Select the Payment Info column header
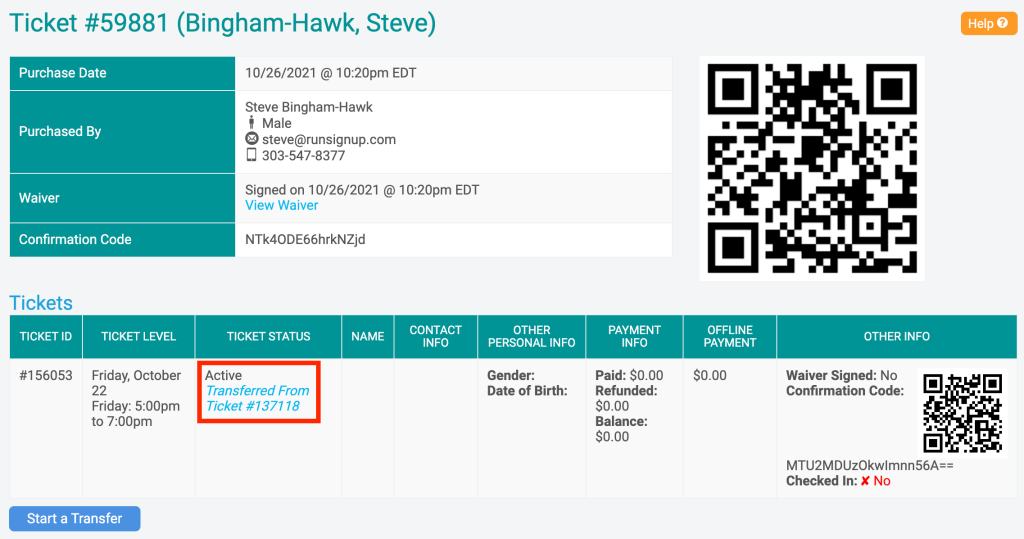 (634, 336)
